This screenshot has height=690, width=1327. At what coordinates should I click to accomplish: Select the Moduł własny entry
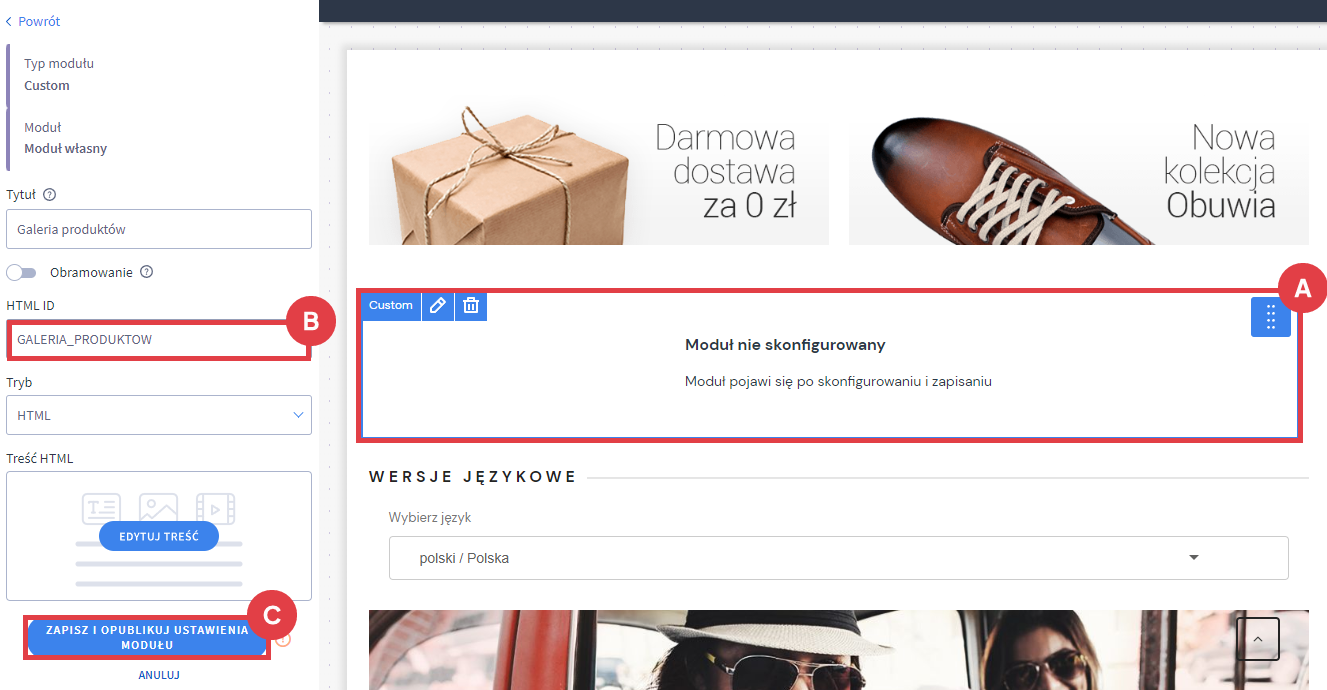coord(65,138)
